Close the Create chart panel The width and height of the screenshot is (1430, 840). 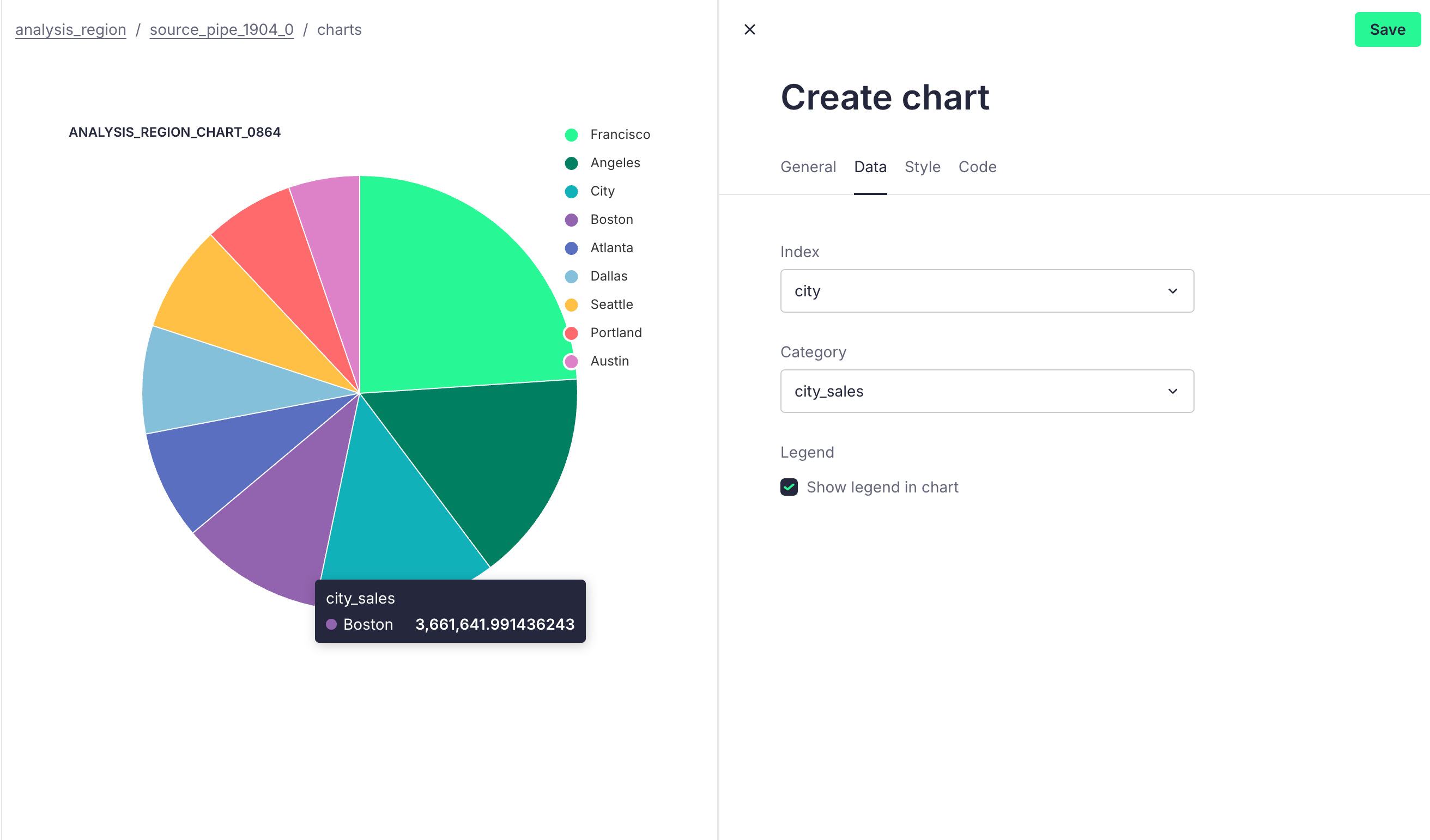point(750,29)
